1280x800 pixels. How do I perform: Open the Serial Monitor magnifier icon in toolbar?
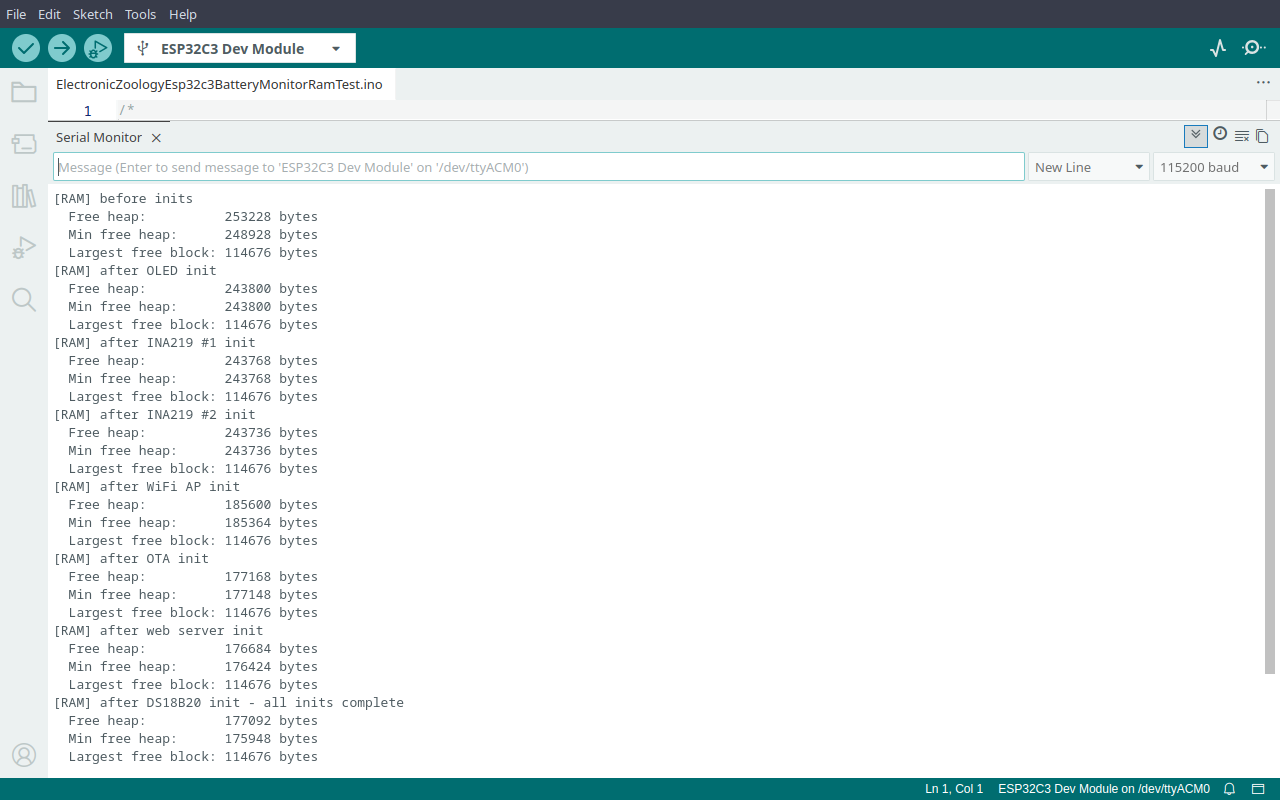coord(1254,48)
